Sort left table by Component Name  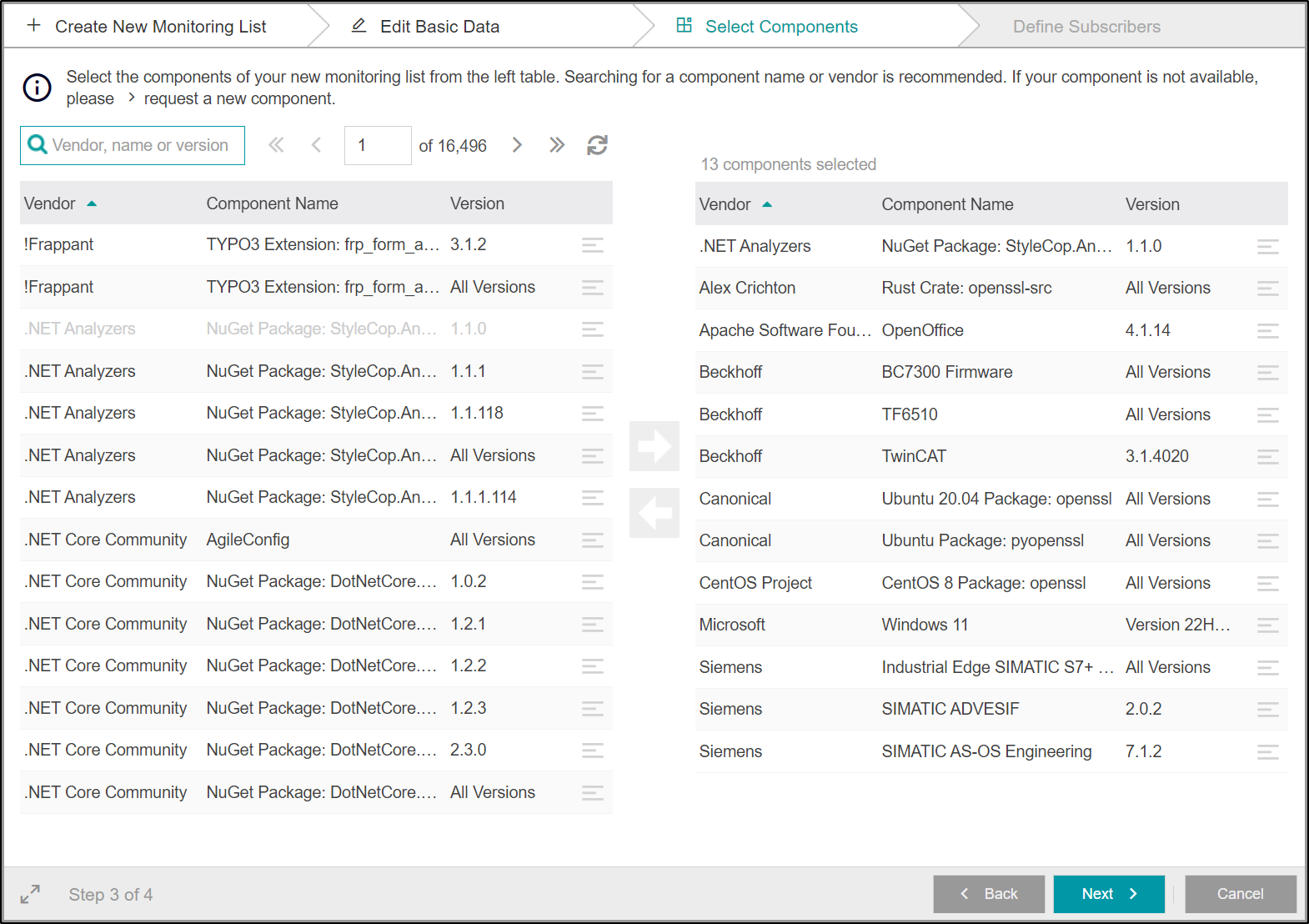272,203
